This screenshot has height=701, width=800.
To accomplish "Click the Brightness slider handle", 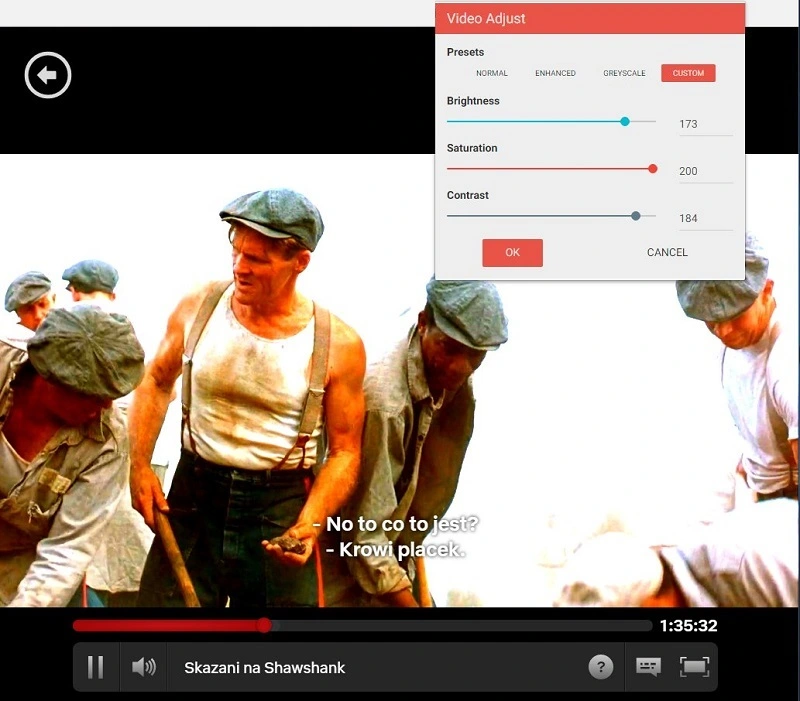I will [x=625, y=121].
